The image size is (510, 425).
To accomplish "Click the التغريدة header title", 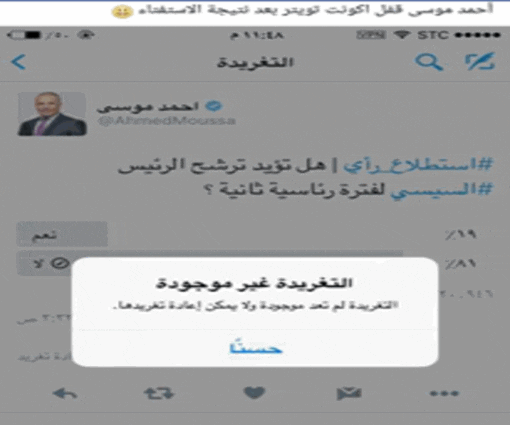I will point(255,62).
